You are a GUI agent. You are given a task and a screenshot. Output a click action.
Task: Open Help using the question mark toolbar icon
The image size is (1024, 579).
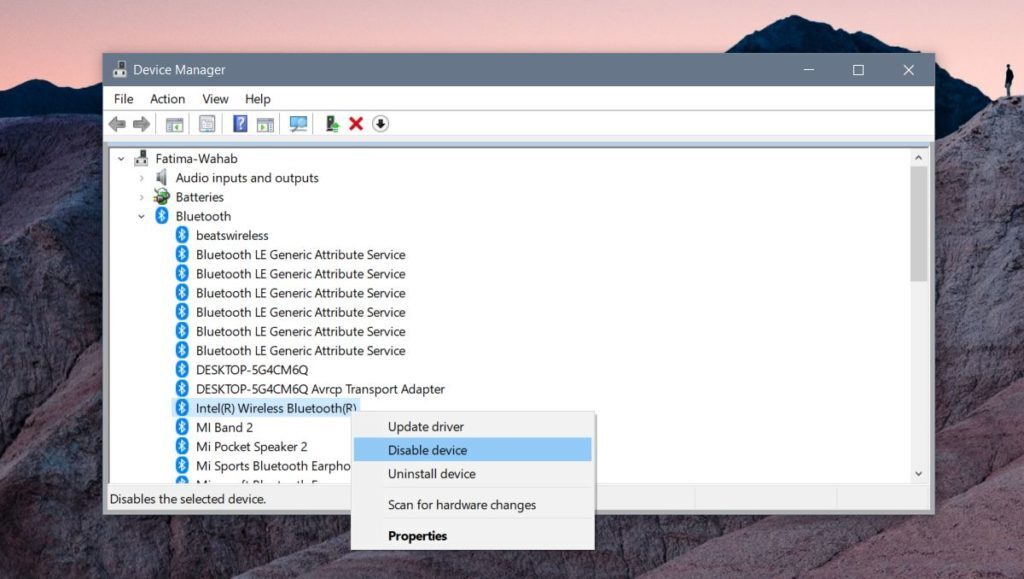point(238,123)
